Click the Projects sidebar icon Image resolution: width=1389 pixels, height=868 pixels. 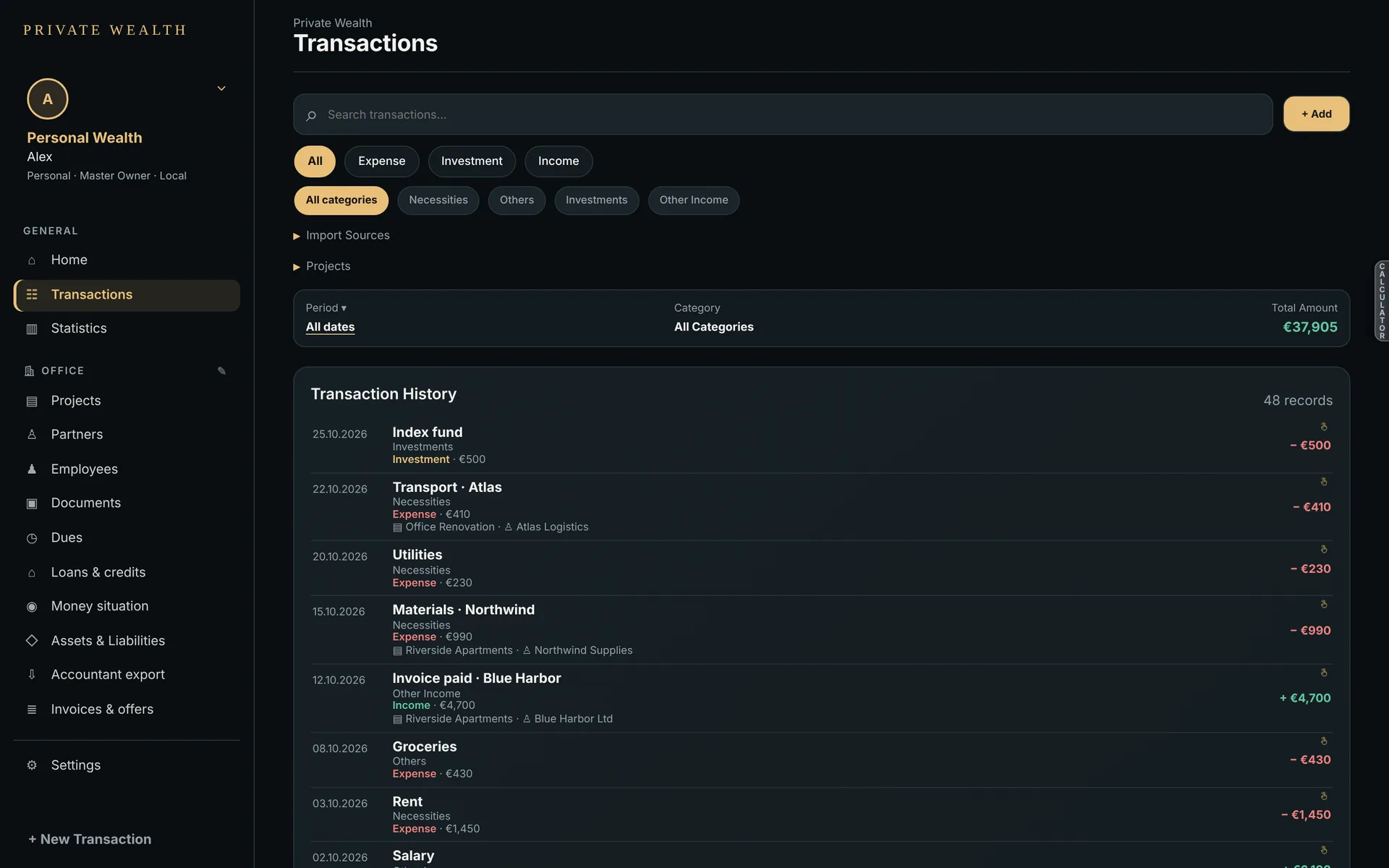click(x=32, y=401)
